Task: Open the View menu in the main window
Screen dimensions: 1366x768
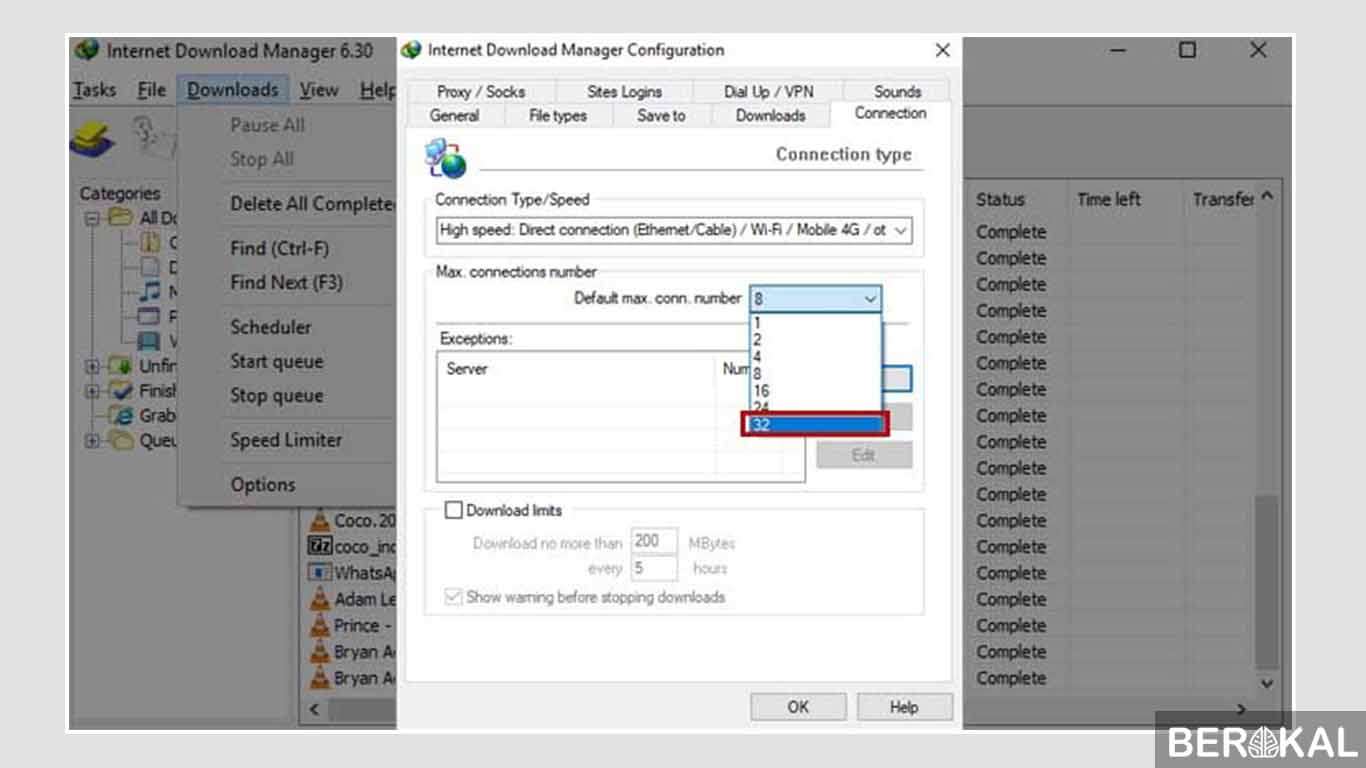Action: point(319,90)
